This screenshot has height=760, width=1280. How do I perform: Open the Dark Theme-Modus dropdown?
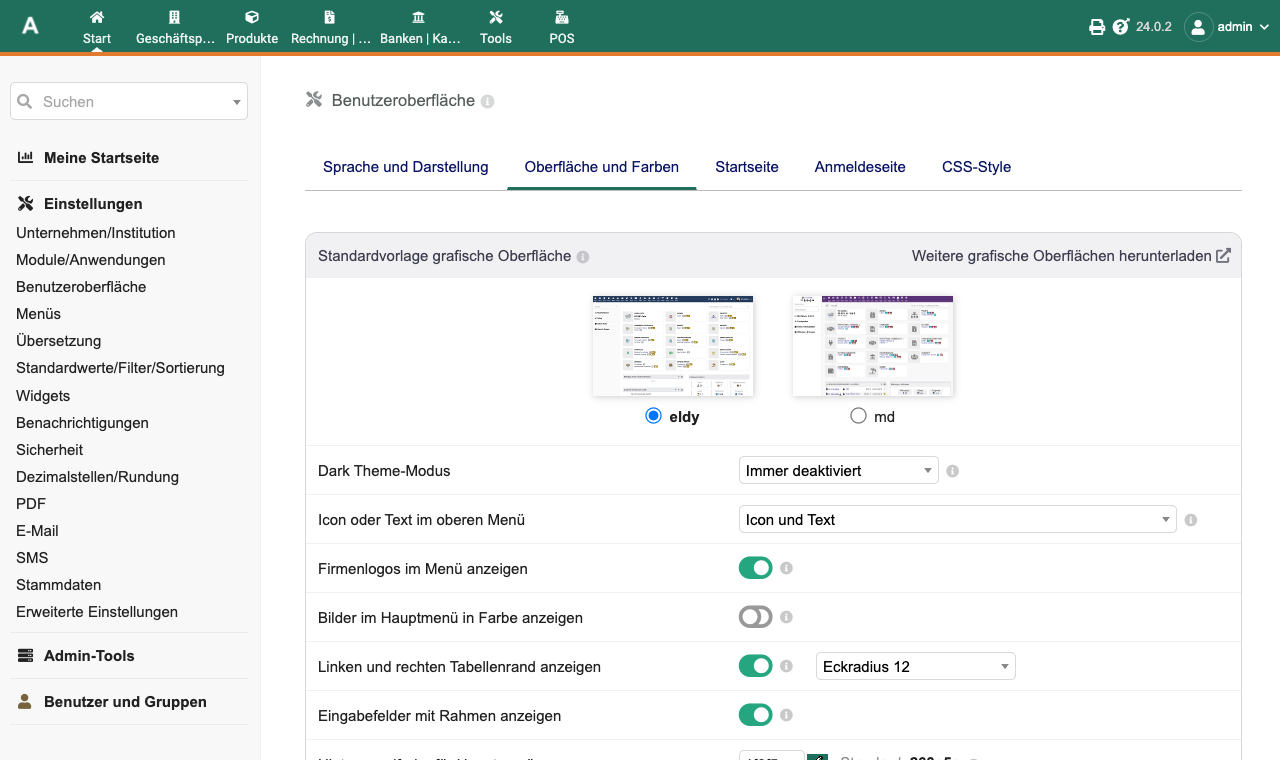pyautogui.click(x=839, y=470)
